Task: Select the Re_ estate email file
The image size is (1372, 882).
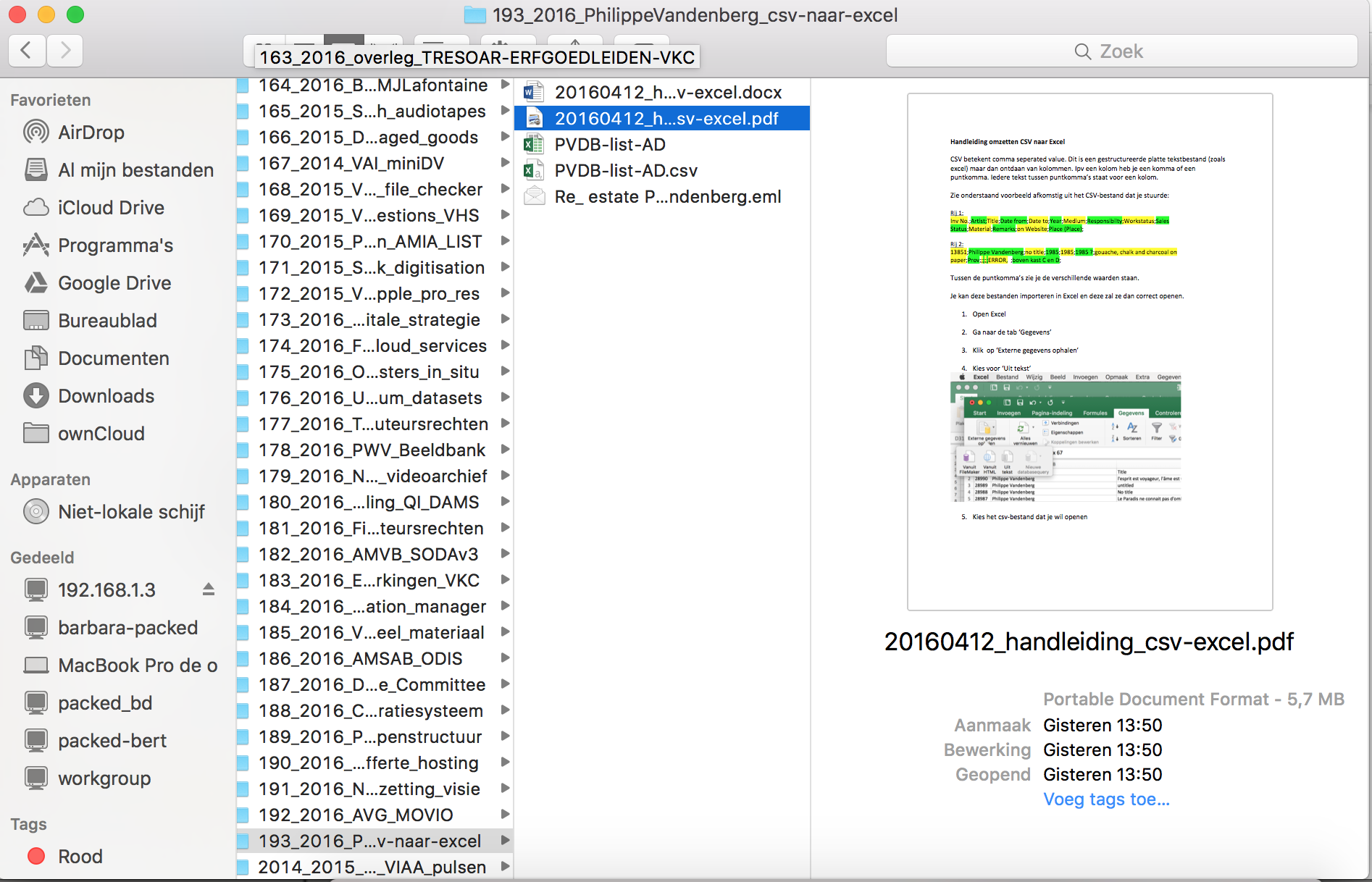Action: (667, 197)
